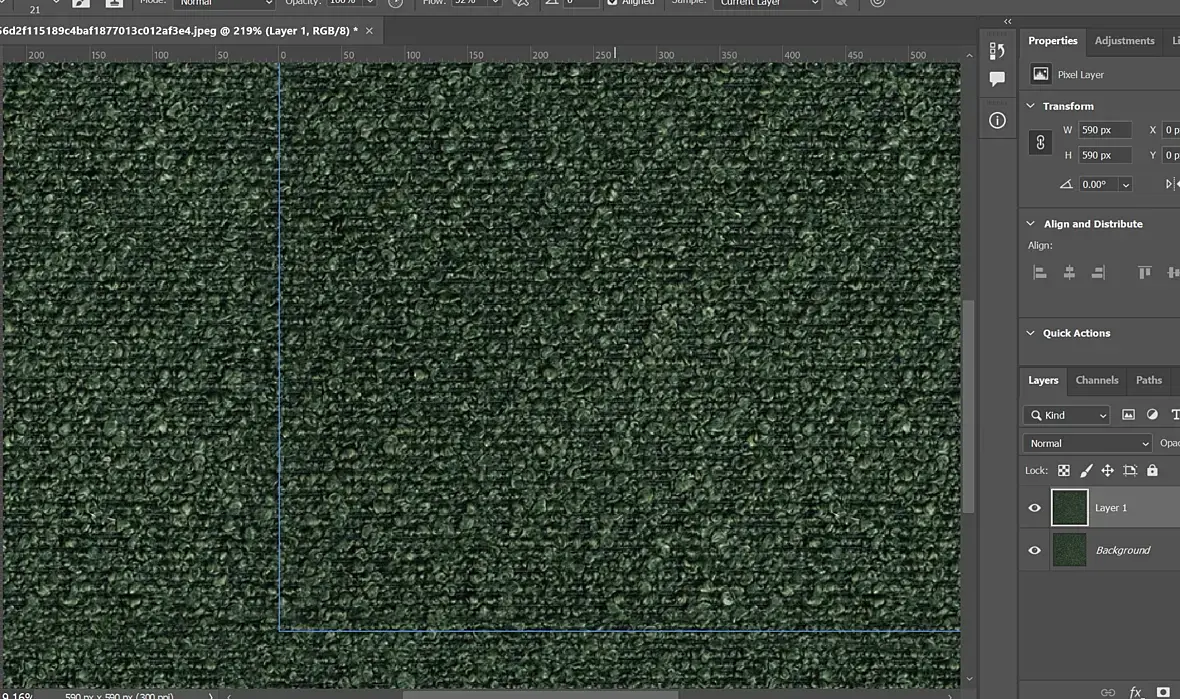
Task: Open the Mode dropdown set to Normal
Action: (x=224, y=3)
